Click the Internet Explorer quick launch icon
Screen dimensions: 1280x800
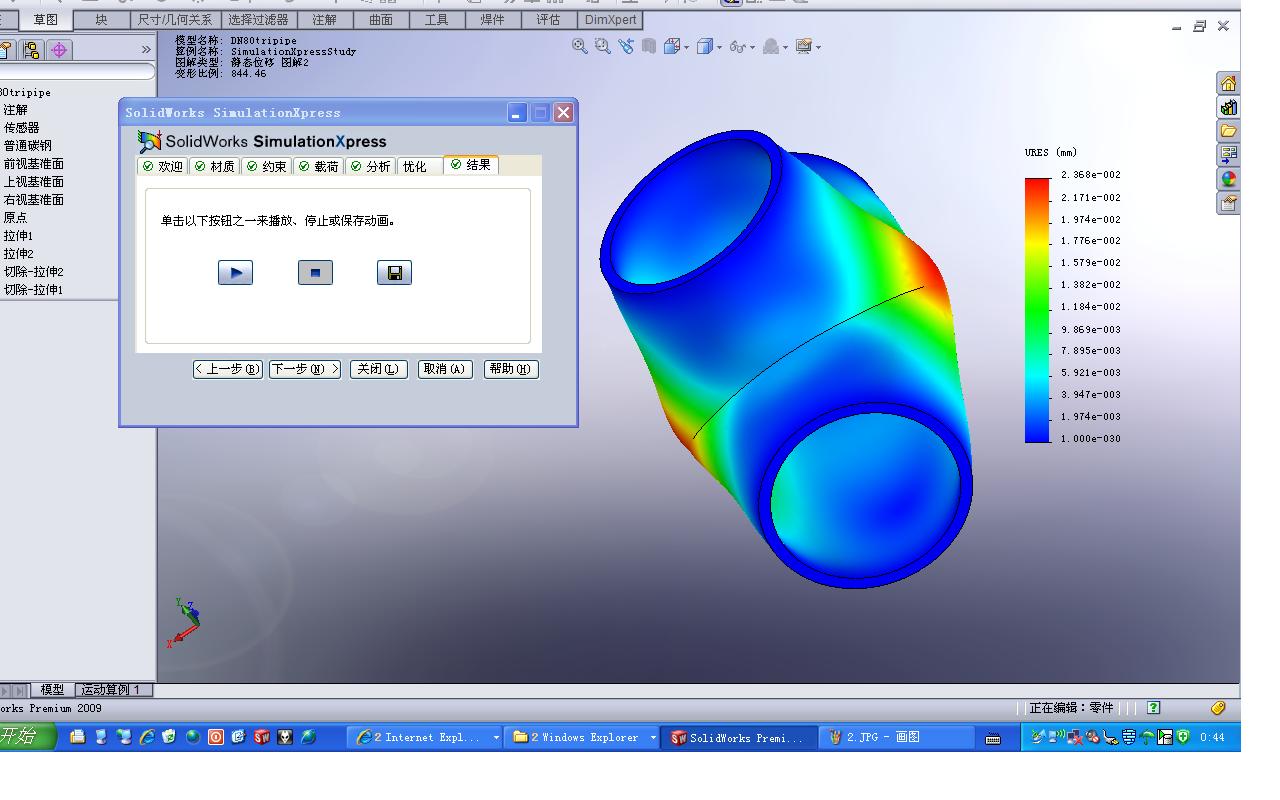coord(147,737)
